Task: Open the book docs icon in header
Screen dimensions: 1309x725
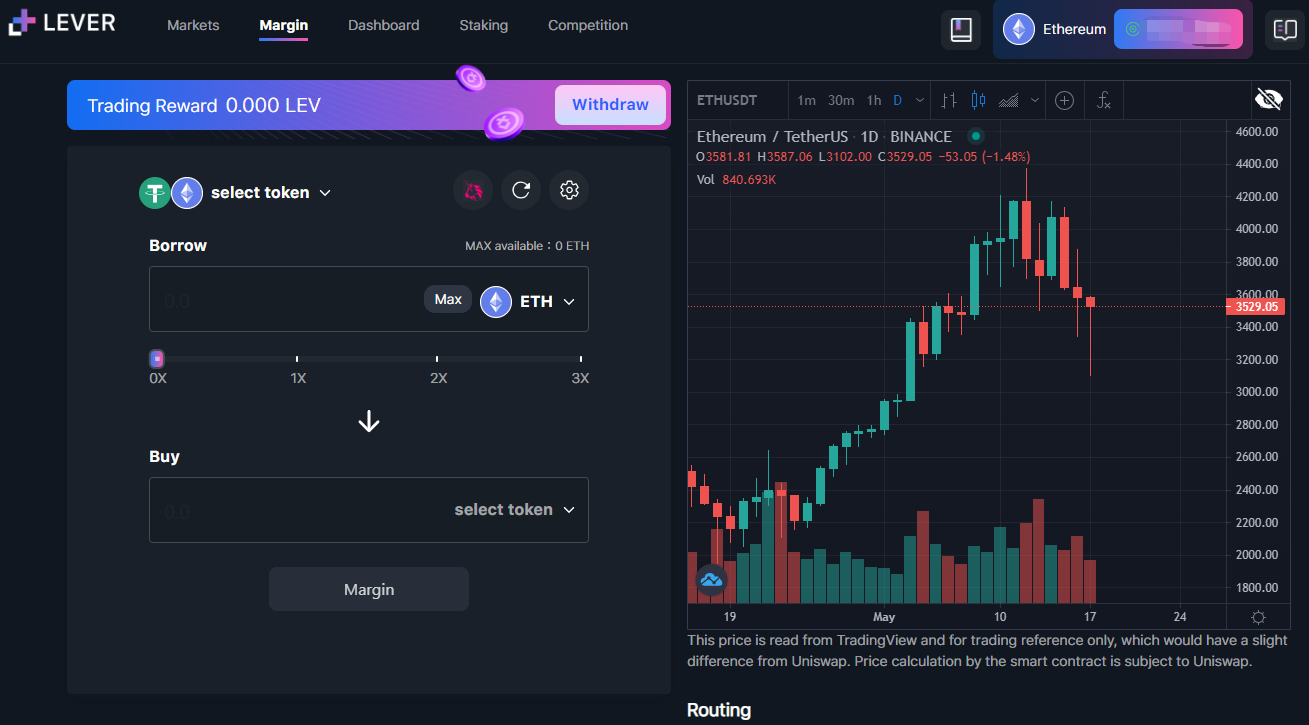Action: point(961,29)
